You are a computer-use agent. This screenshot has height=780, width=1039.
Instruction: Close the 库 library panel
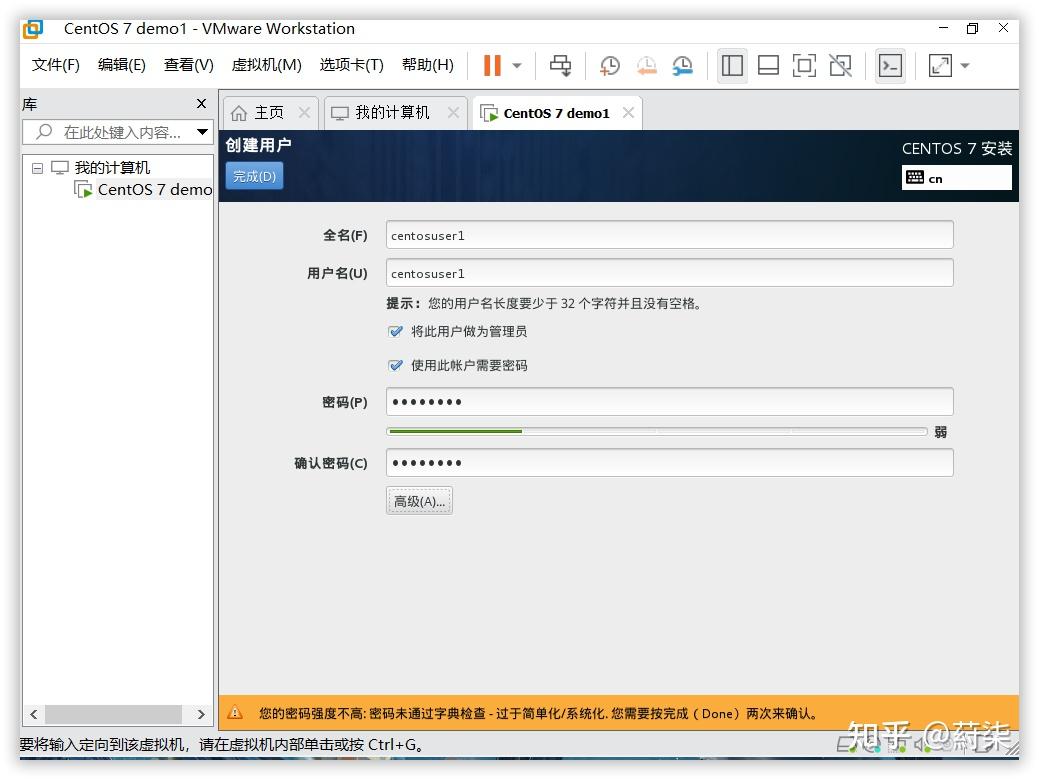pyautogui.click(x=201, y=103)
